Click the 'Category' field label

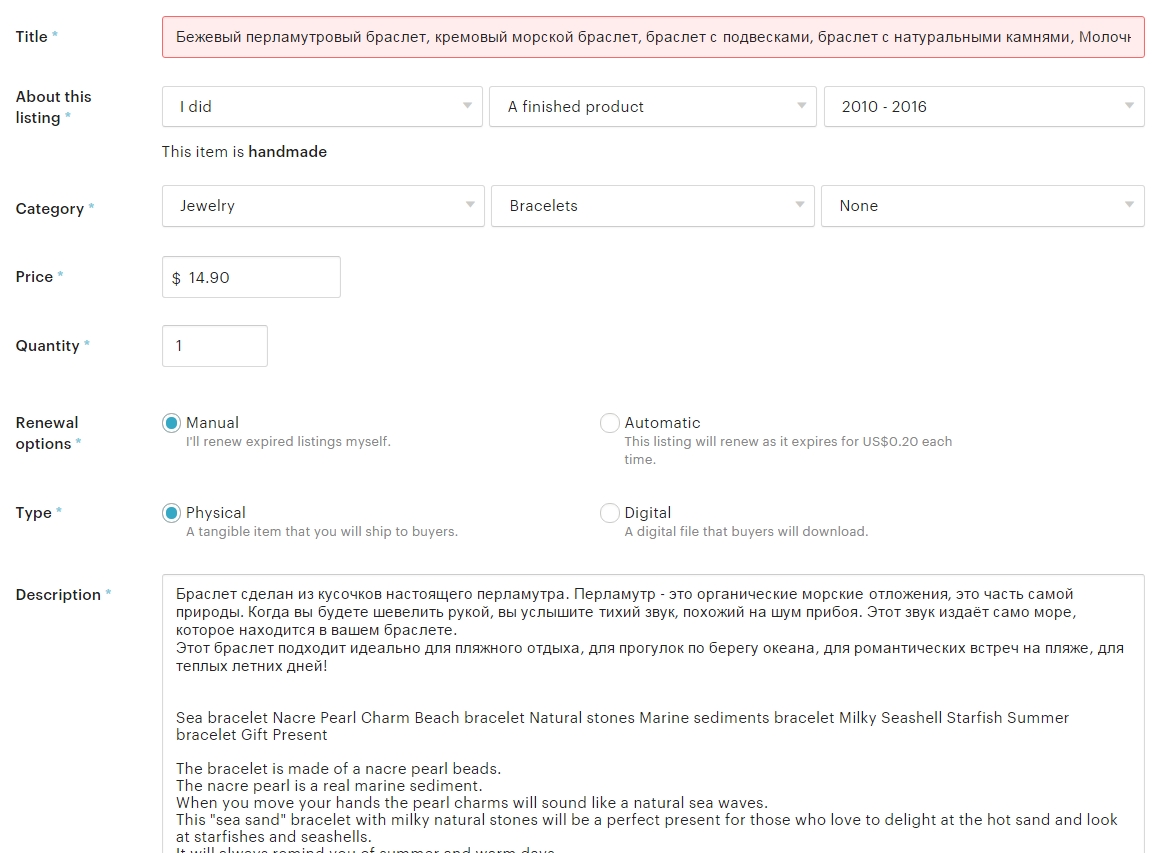[x=54, y=209]
